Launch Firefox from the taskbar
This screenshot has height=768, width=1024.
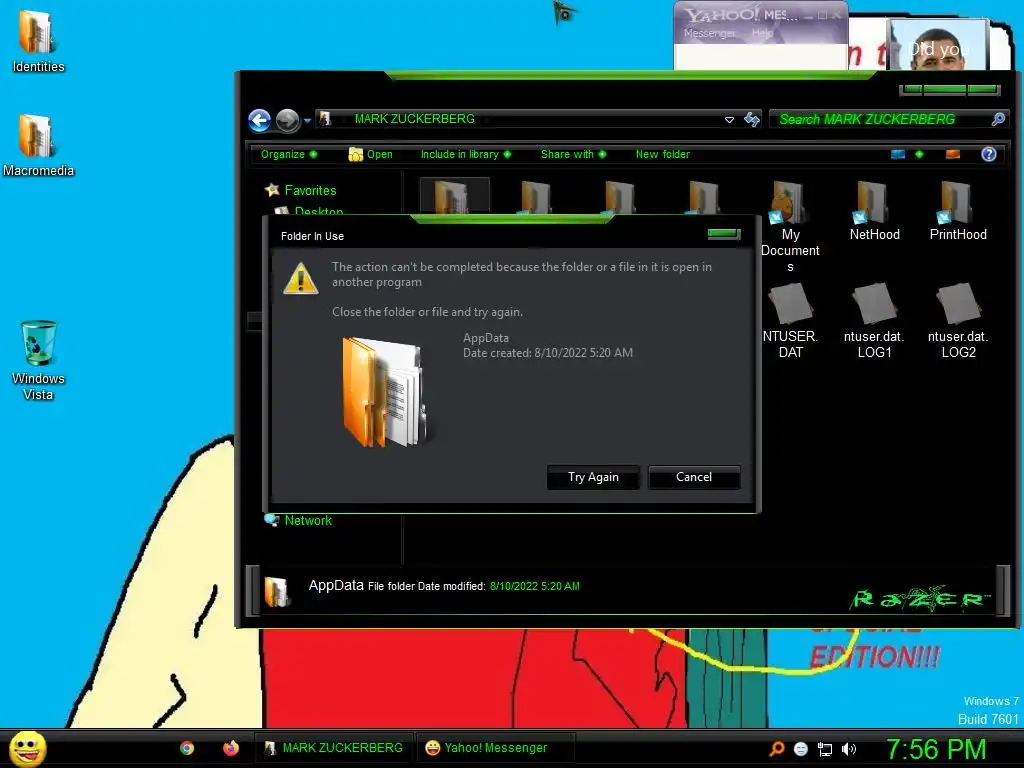[x=231, y=748]
